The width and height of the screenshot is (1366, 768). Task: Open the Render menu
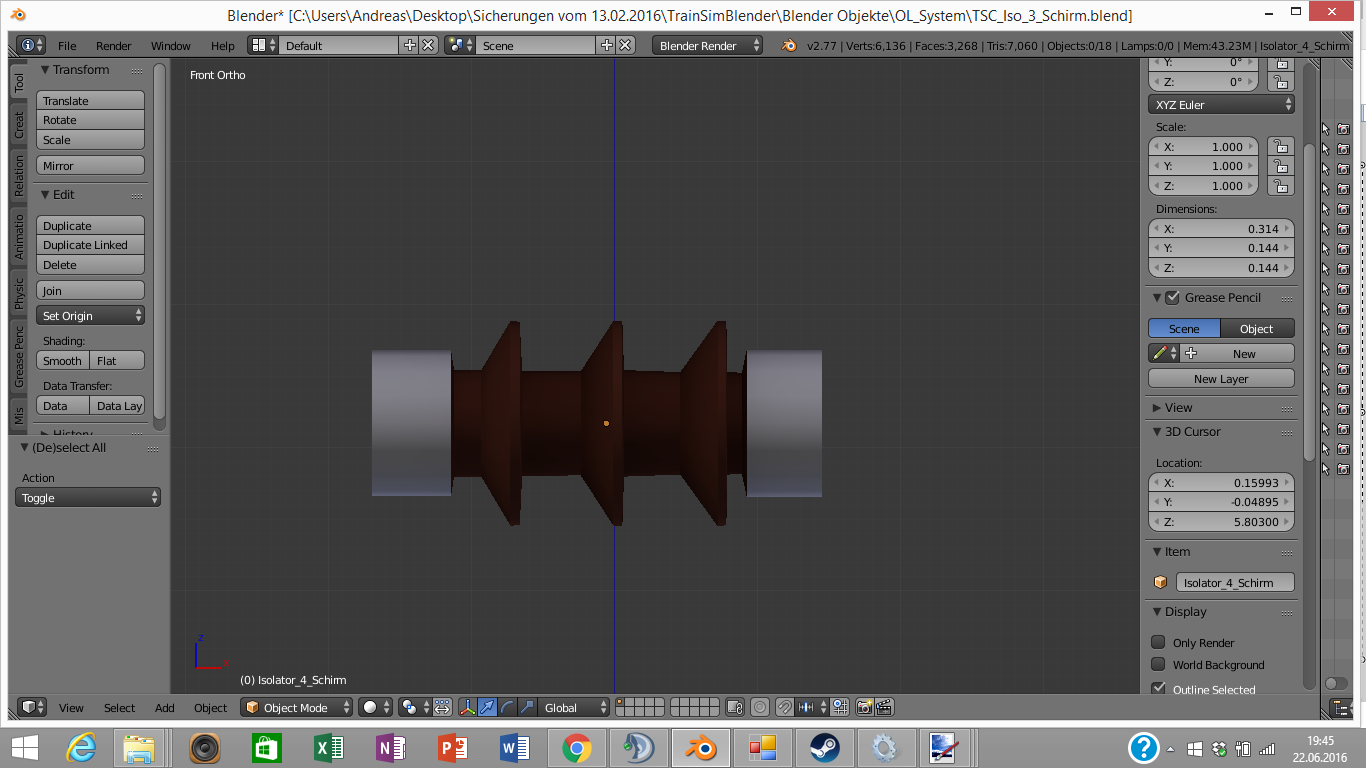[x=113, y=46]
